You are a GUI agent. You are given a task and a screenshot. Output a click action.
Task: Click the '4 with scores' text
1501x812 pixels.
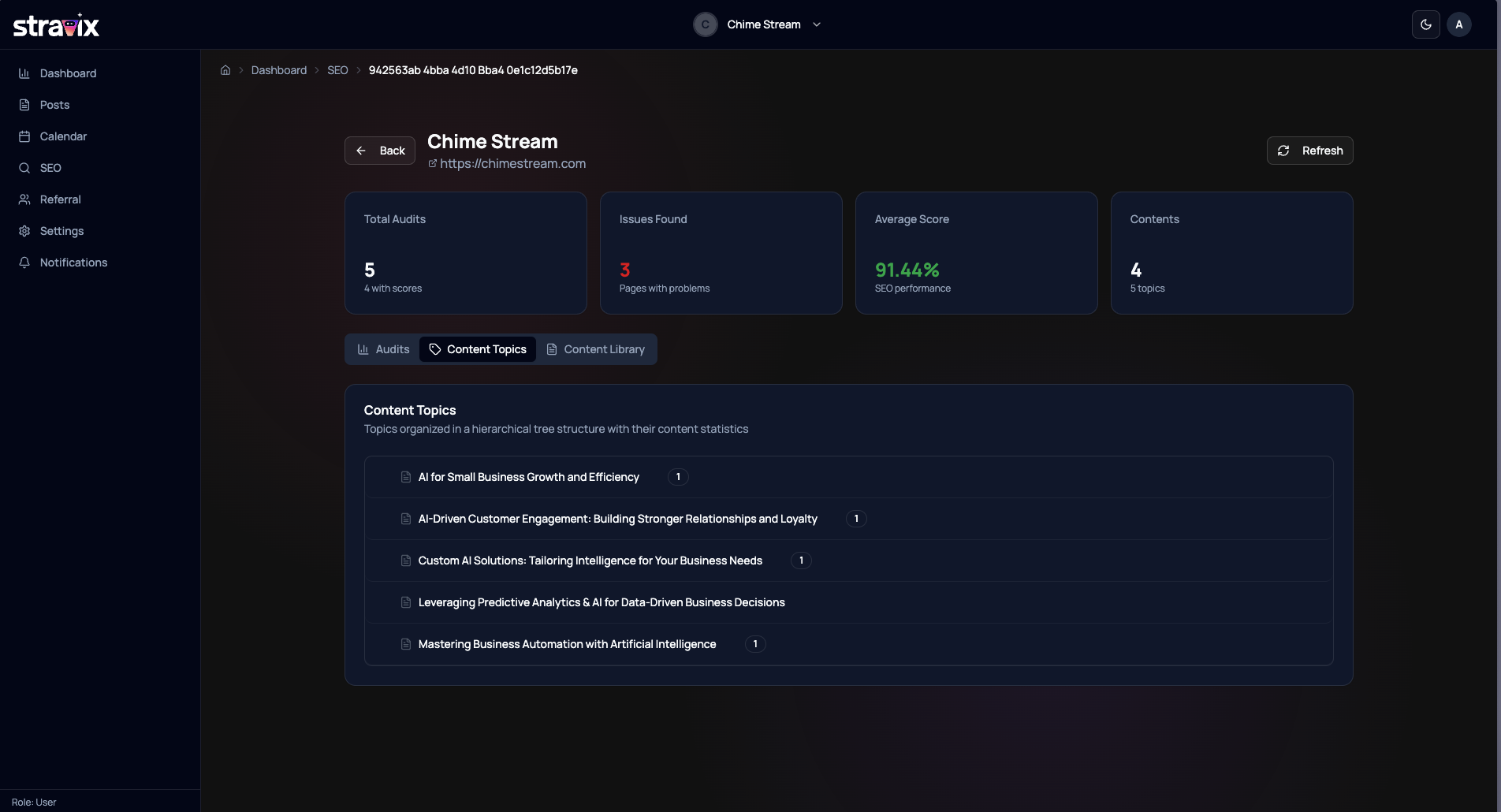click(x=393, y=289)
